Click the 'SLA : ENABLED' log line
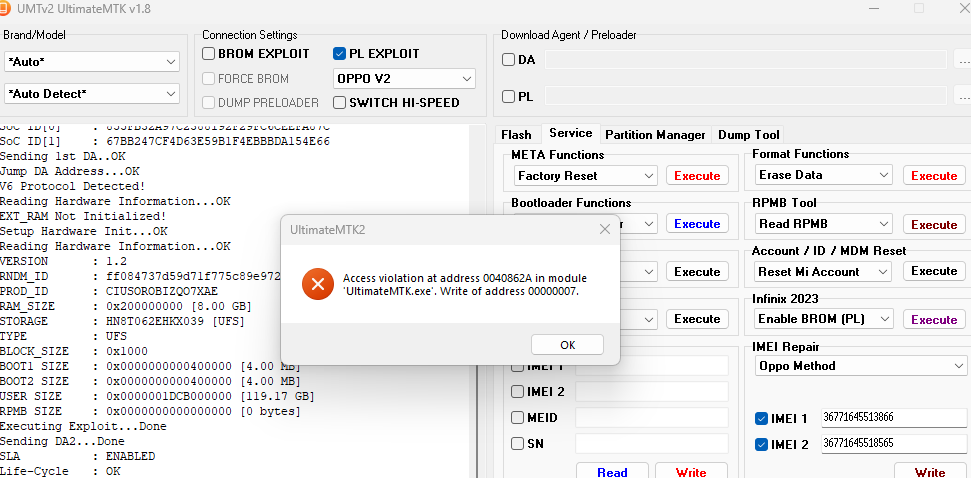This screenshot has width=971, height=478. point(77,456)
